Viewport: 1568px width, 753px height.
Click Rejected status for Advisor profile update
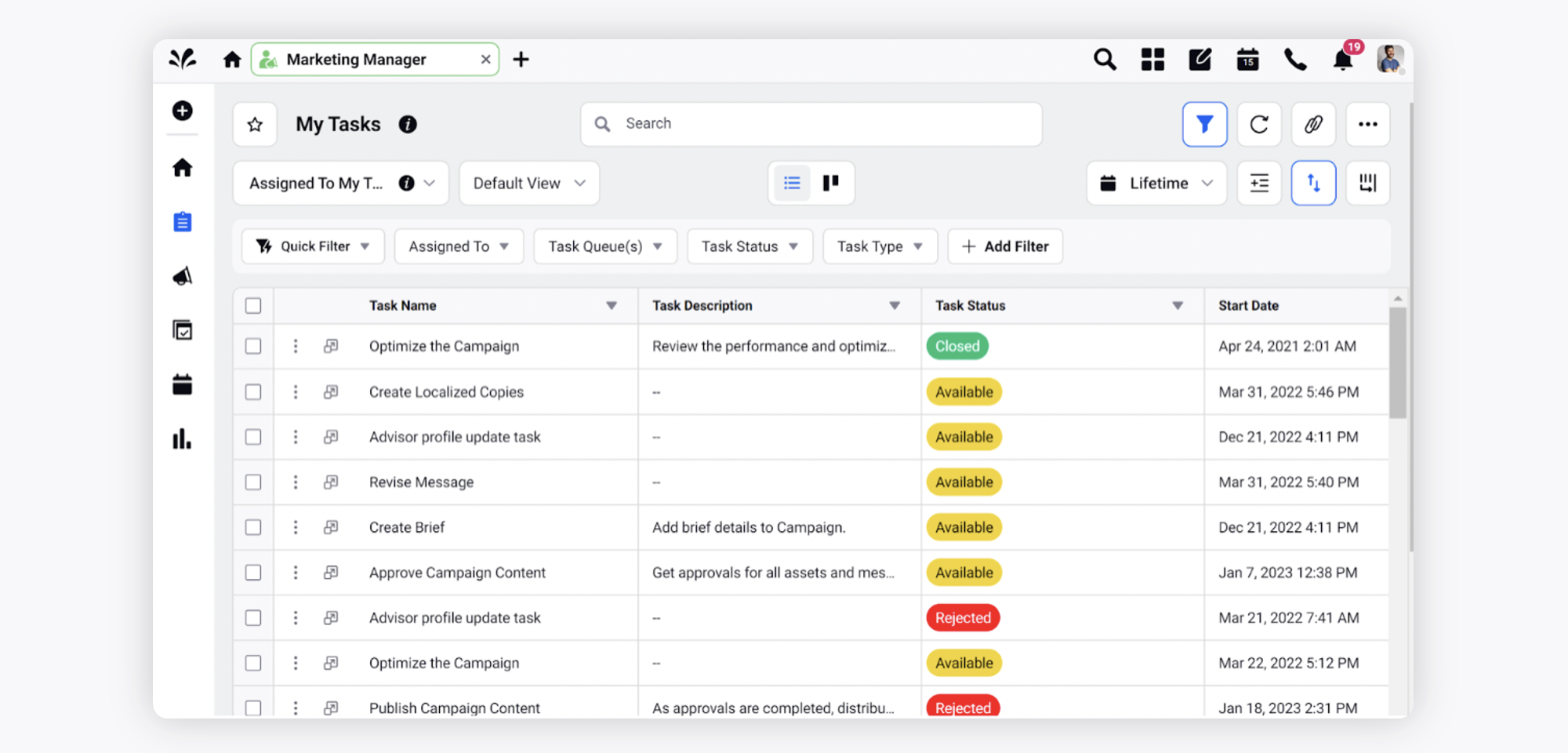(x=963, y=618)
